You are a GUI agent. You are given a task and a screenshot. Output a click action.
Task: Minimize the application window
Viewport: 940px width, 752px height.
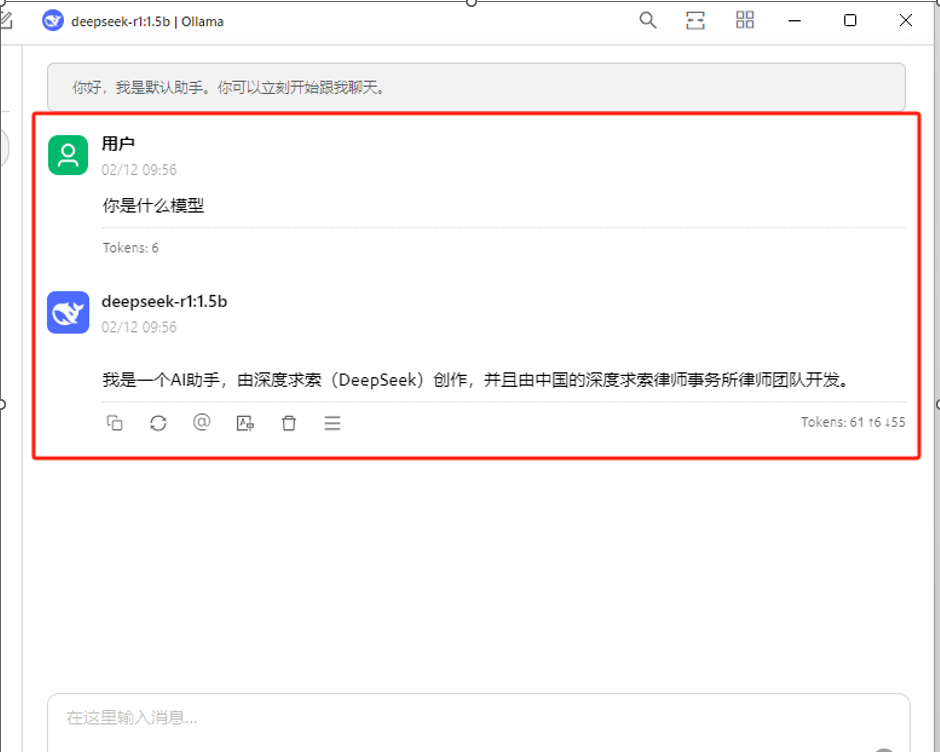[795, 20]
